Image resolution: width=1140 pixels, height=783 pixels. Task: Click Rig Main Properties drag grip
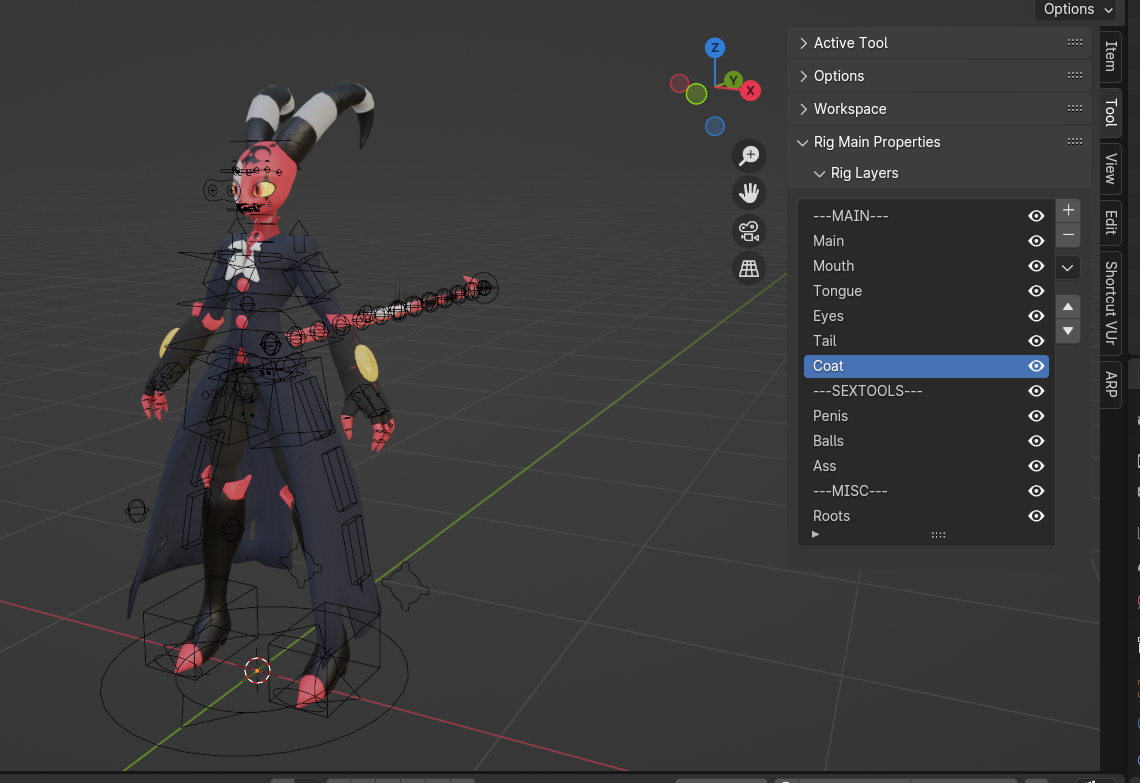point(1075,142)
